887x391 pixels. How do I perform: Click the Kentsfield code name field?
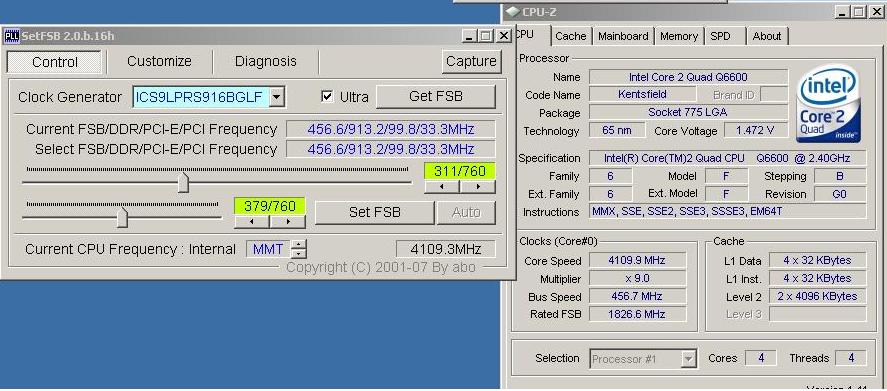pos(642,94)
